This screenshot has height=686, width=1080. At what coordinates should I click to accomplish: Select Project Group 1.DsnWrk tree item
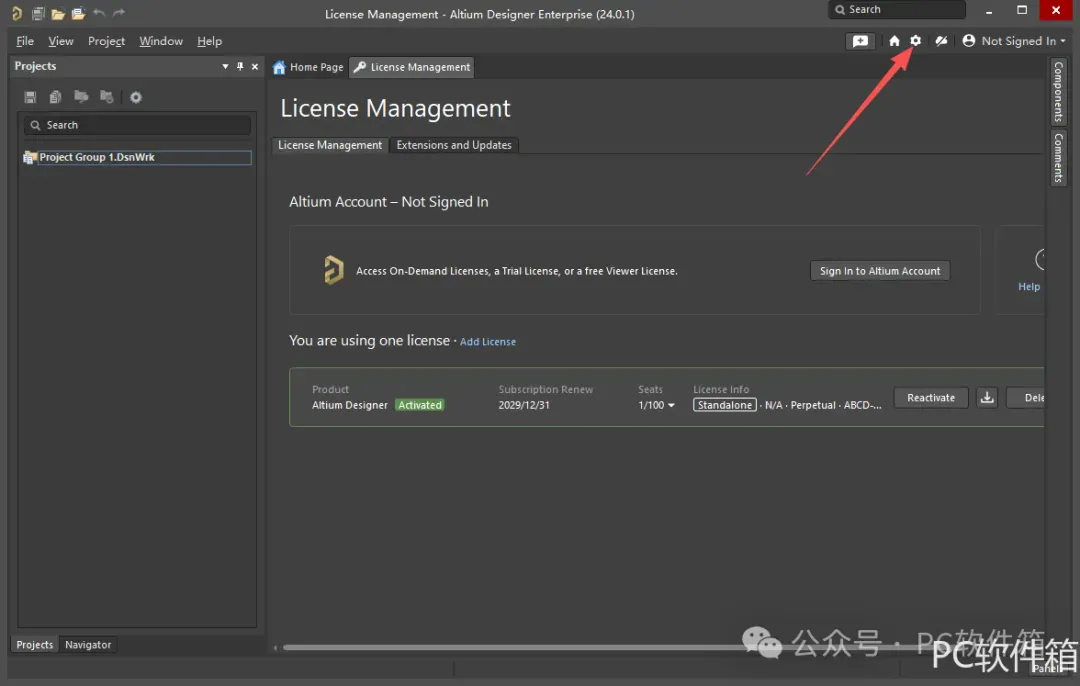click(137, 157)
